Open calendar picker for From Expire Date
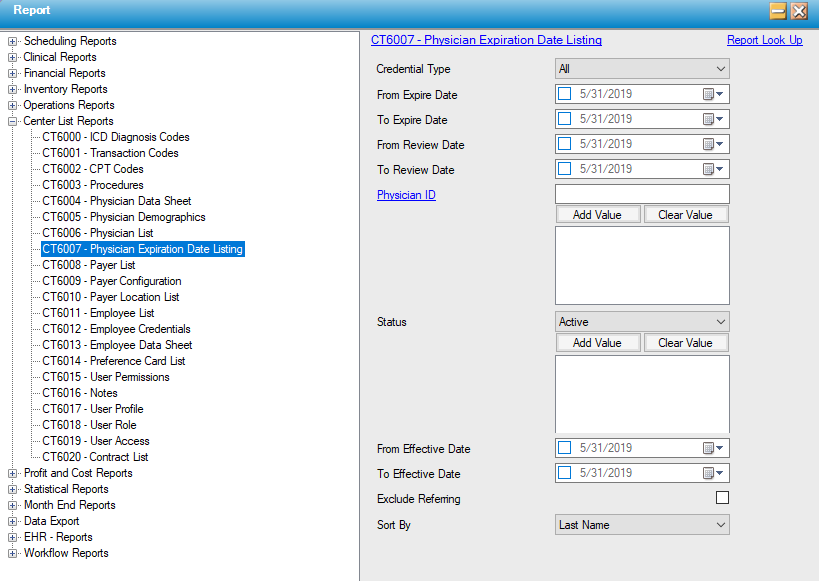 pyautogui.click(x=712, y=94)
